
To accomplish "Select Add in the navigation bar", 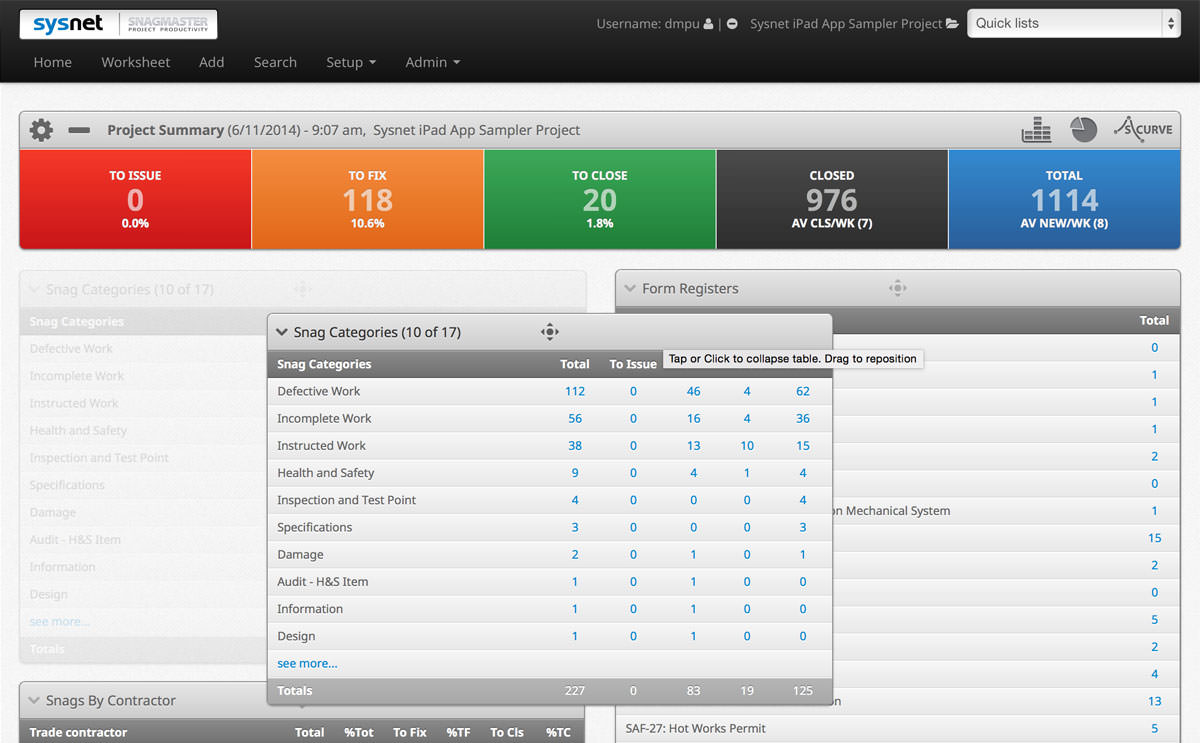I will point(212,62).
